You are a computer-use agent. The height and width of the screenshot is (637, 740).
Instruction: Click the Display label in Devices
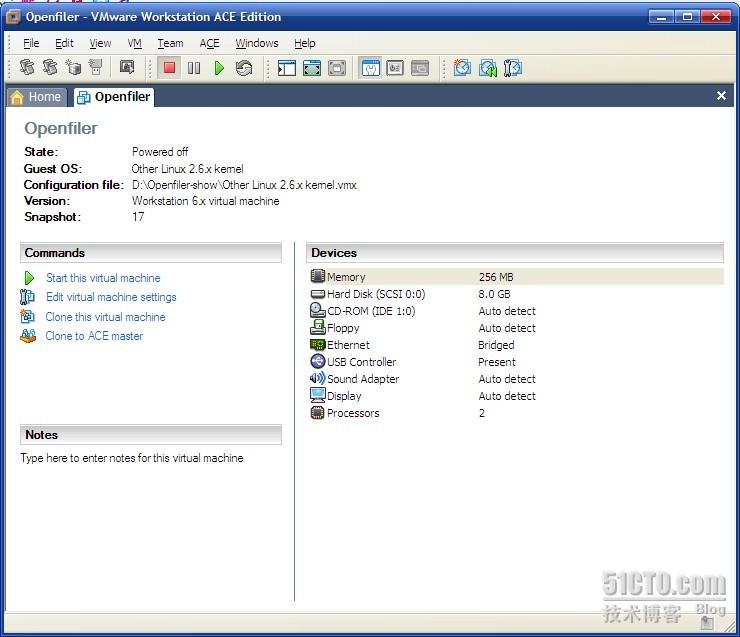344,396
